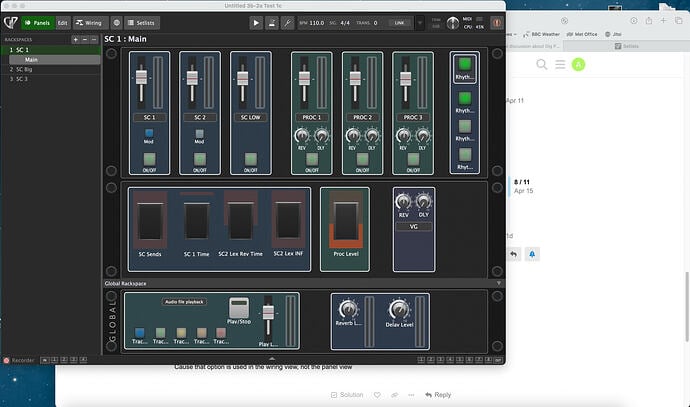Remove rackspace with the first minus button
Image resolution: width=690 pixels, height=407 pixels.
click(x=85, y=40)
